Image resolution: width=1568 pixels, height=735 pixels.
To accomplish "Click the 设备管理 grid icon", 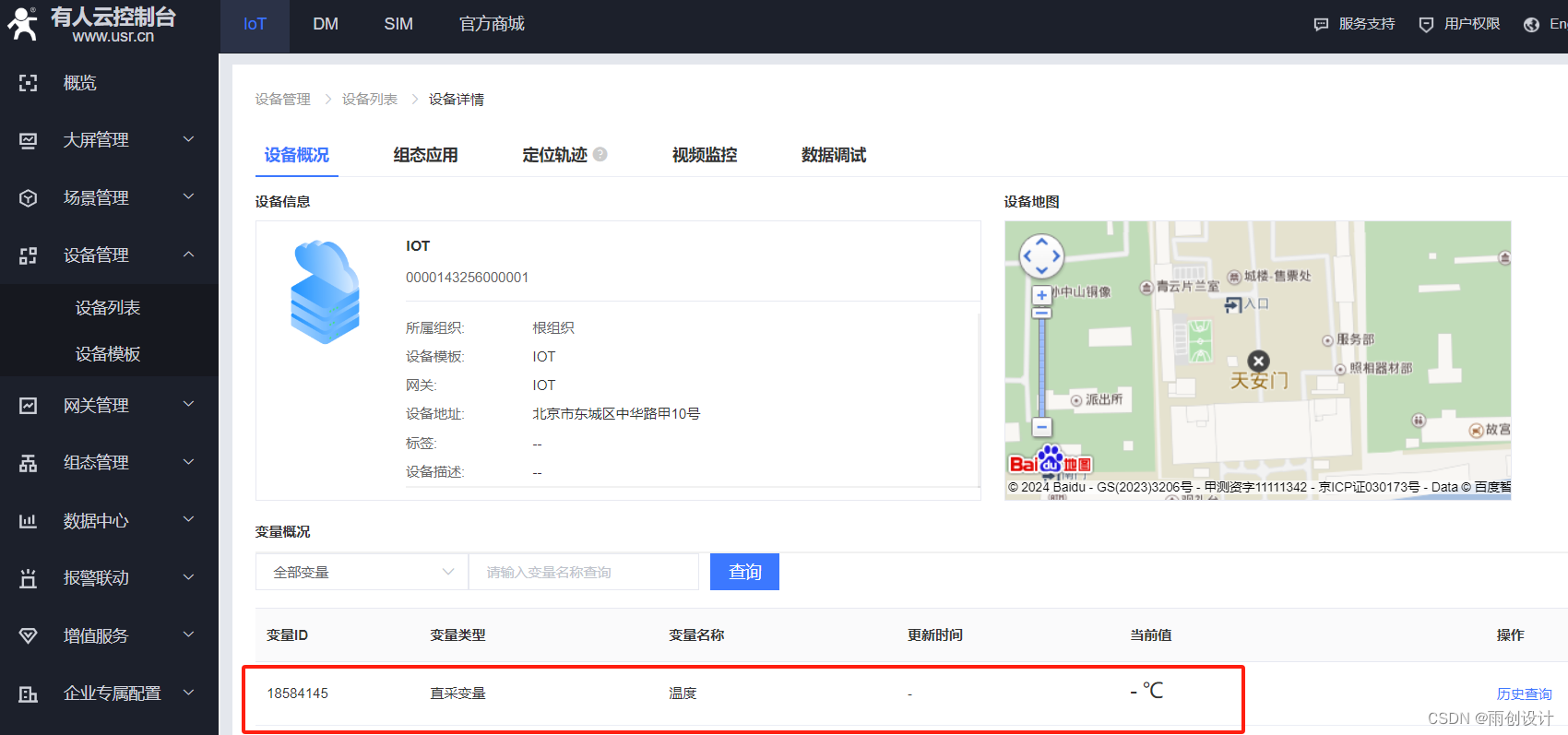I will point(29,255).
